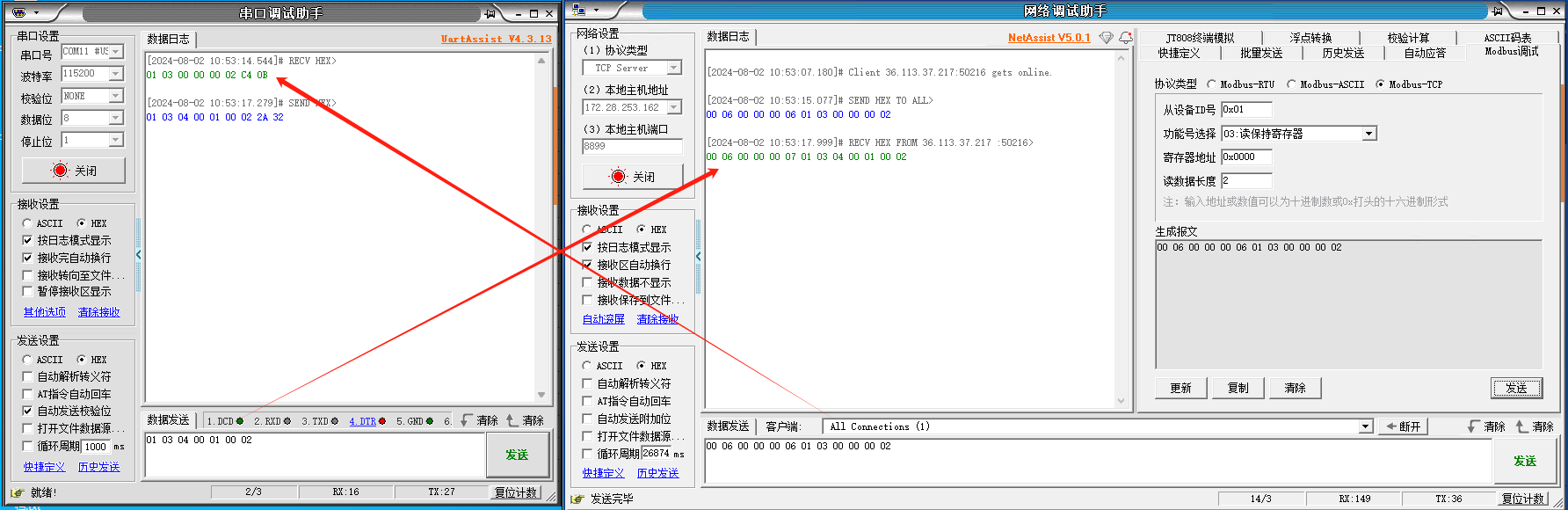This screenshot has width=1568, height=510.
Task: Copy the generated Modbus message
Action: [x=1238, y=388]
